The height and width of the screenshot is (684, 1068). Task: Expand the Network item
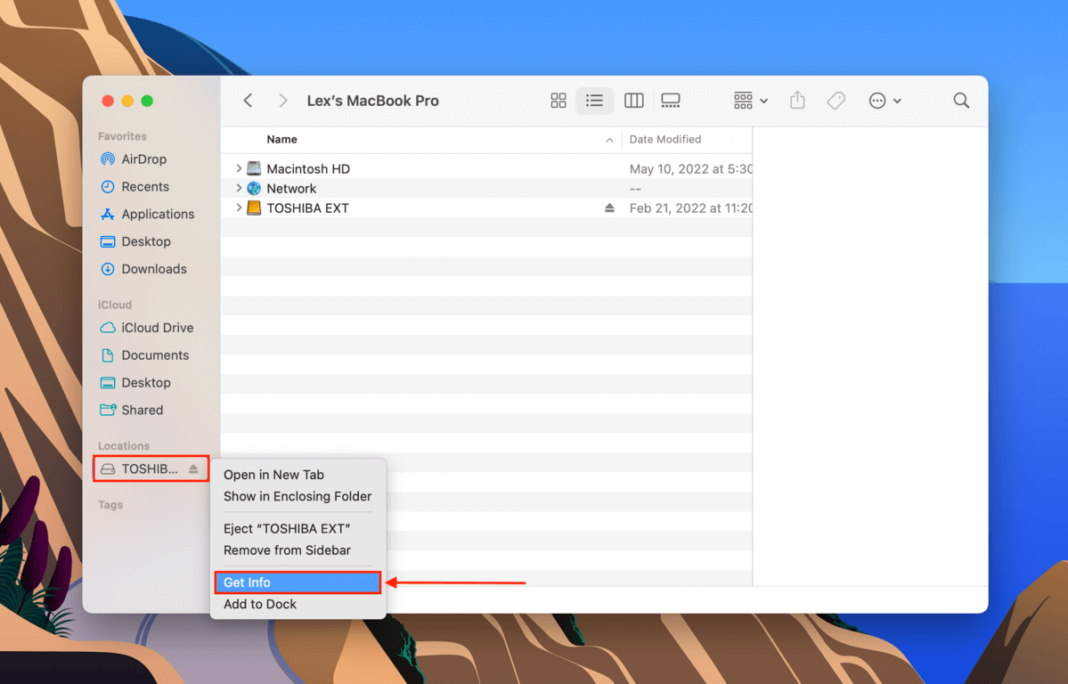239,188
